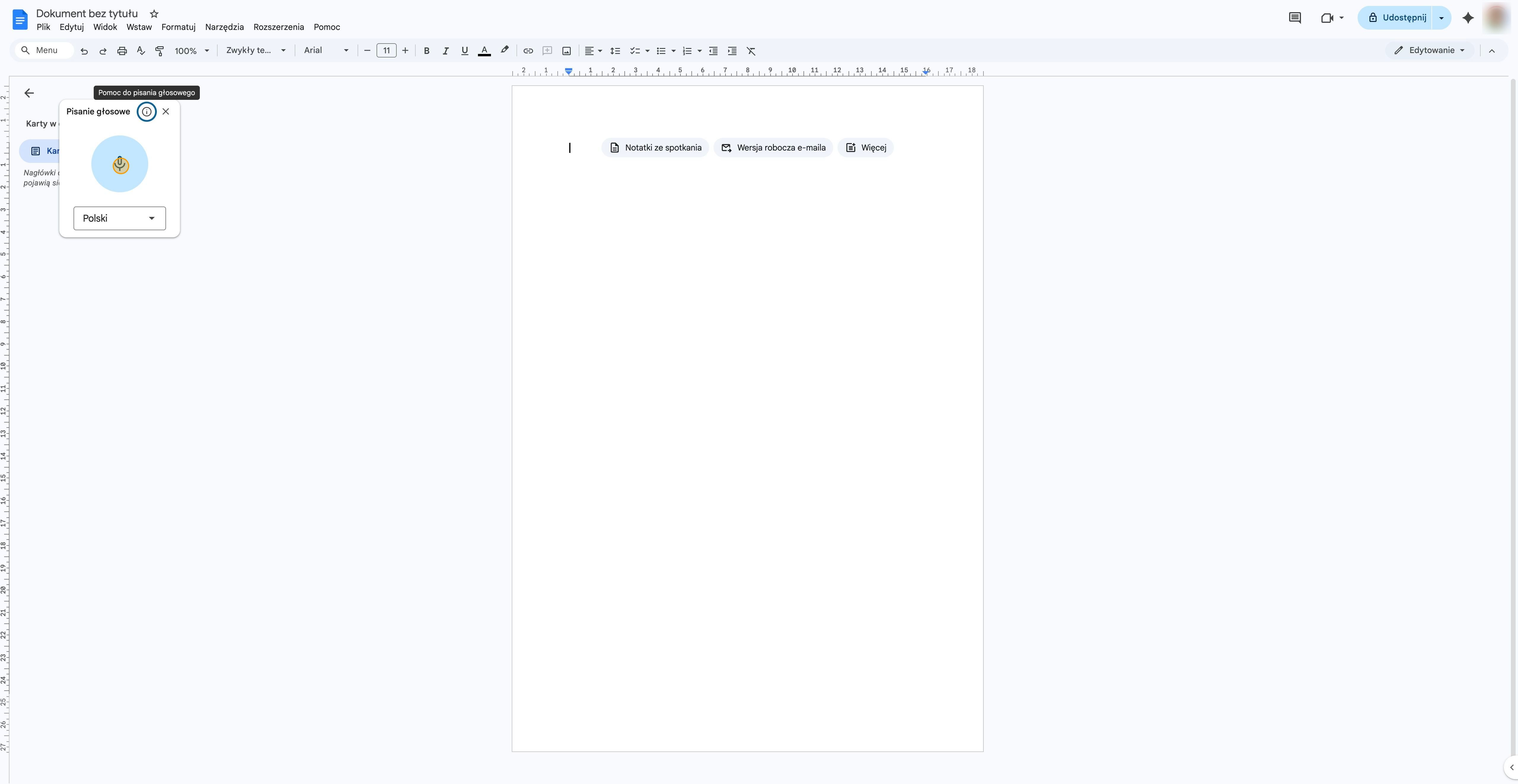Run spelling and grammar check

tap(141, 51)
